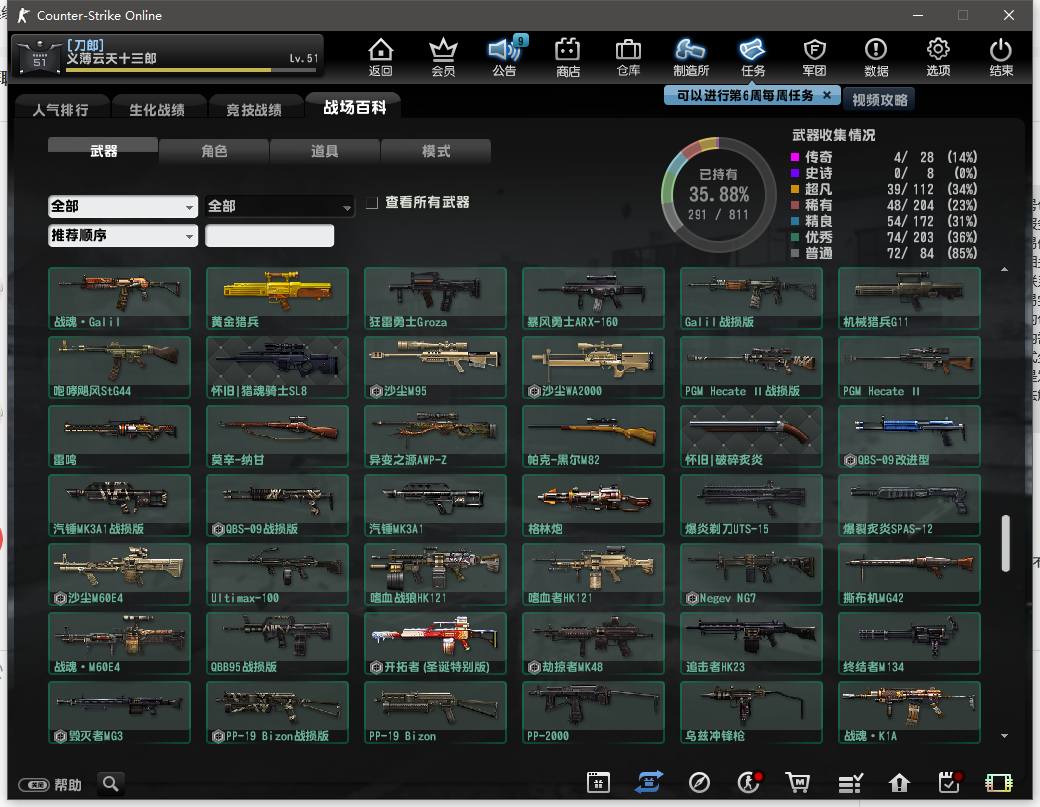The image size is (1040, 807).
Task: Open the gift window icon in bottom bar
Action: [x=598, y=783]
